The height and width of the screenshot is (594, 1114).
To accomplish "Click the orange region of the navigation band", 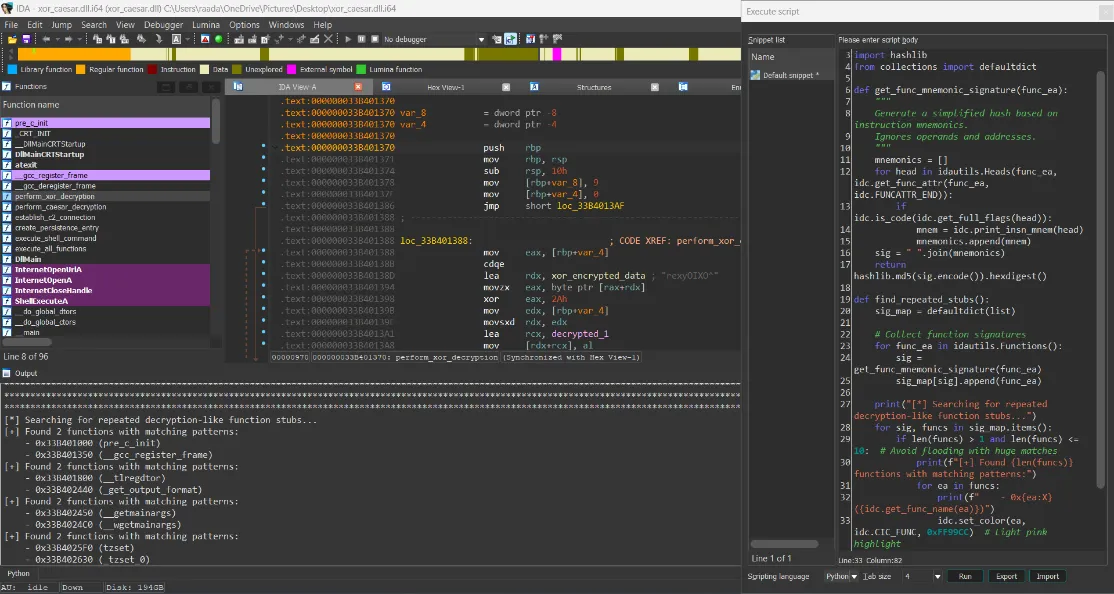I will tap(74, 54).
